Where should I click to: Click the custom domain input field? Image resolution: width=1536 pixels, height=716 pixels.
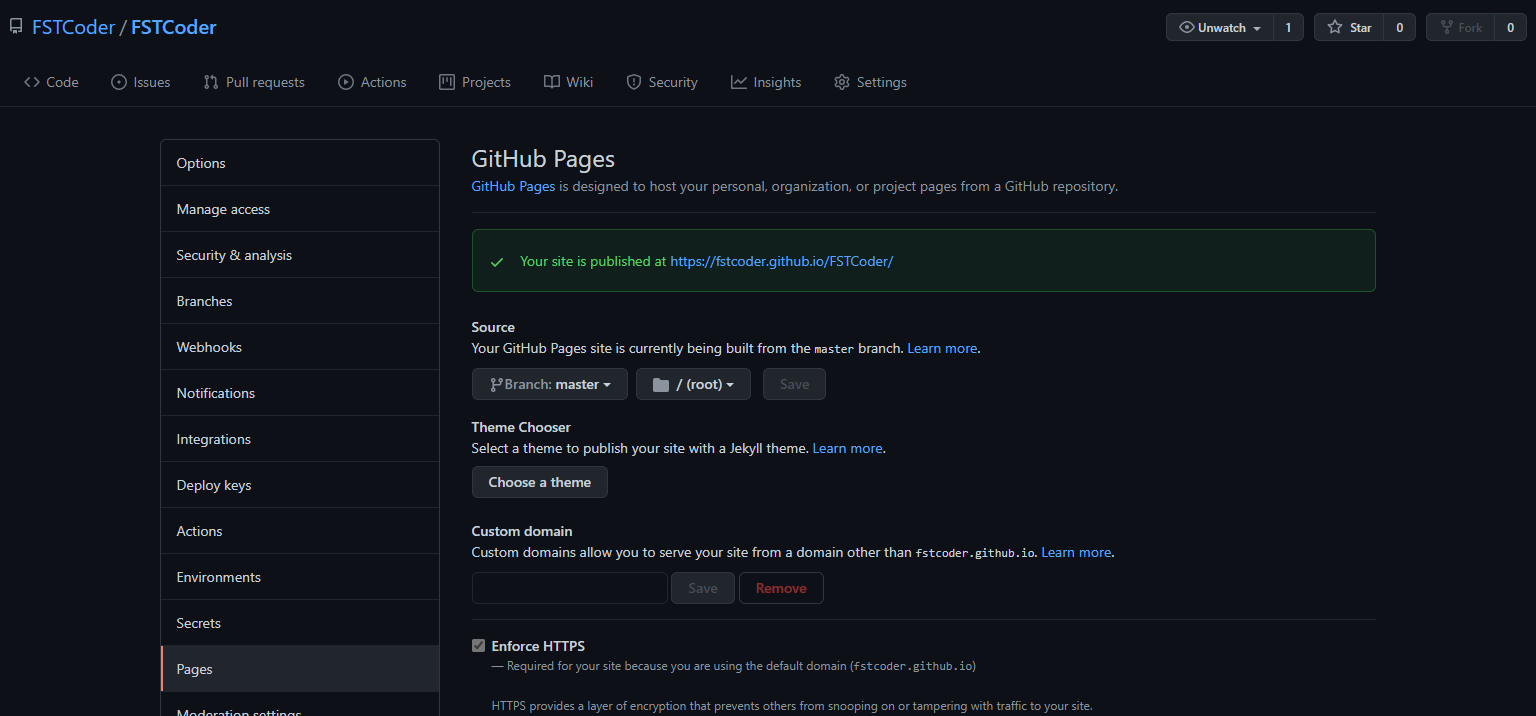570,588
